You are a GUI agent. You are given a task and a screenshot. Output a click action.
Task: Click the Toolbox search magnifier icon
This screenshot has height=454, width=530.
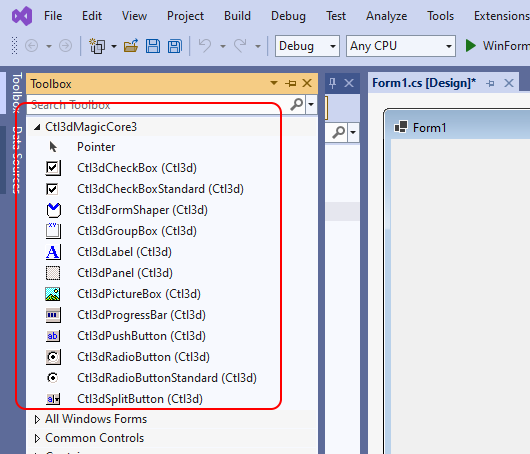point(296,105)
